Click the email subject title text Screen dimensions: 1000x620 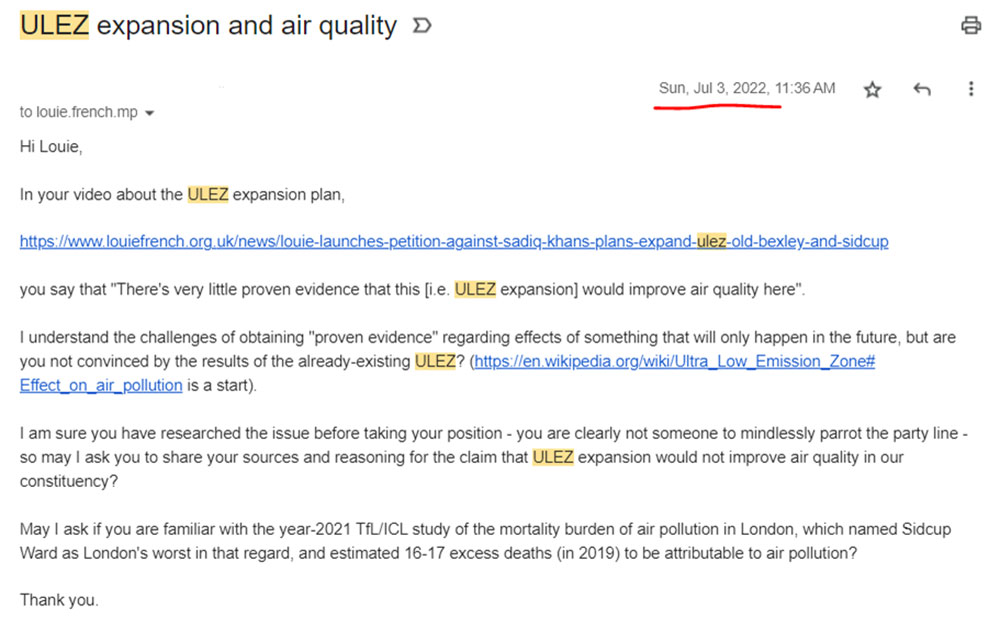click(x=246, y=26)
